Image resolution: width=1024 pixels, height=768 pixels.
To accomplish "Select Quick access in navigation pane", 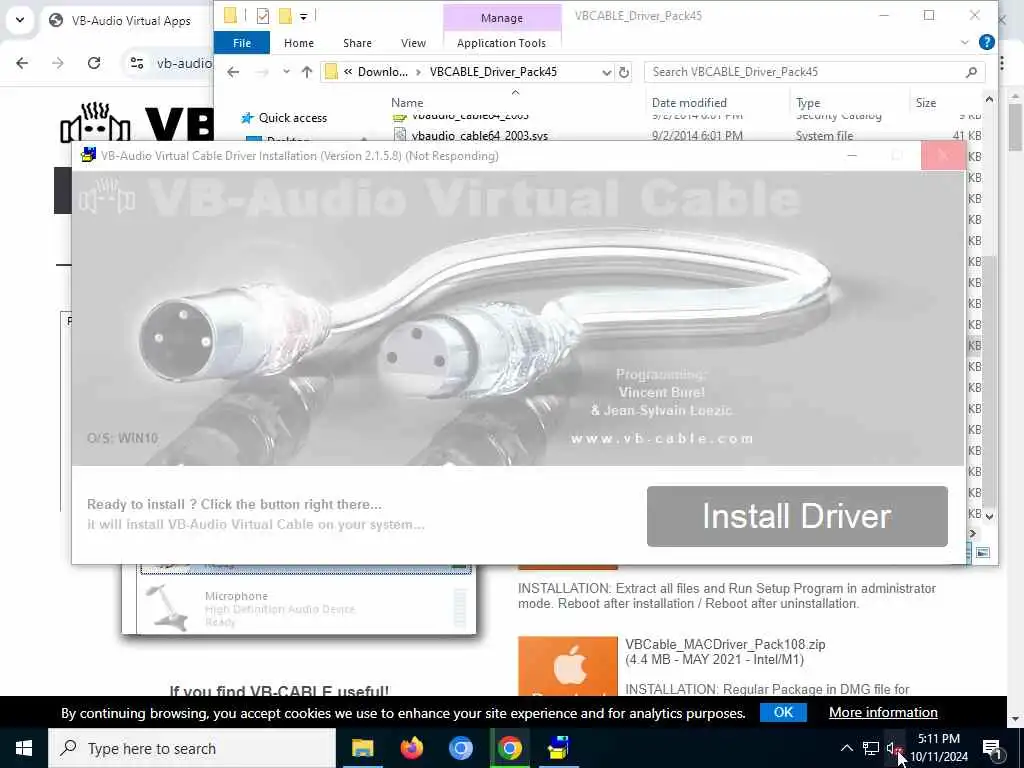I will (293, 118).
